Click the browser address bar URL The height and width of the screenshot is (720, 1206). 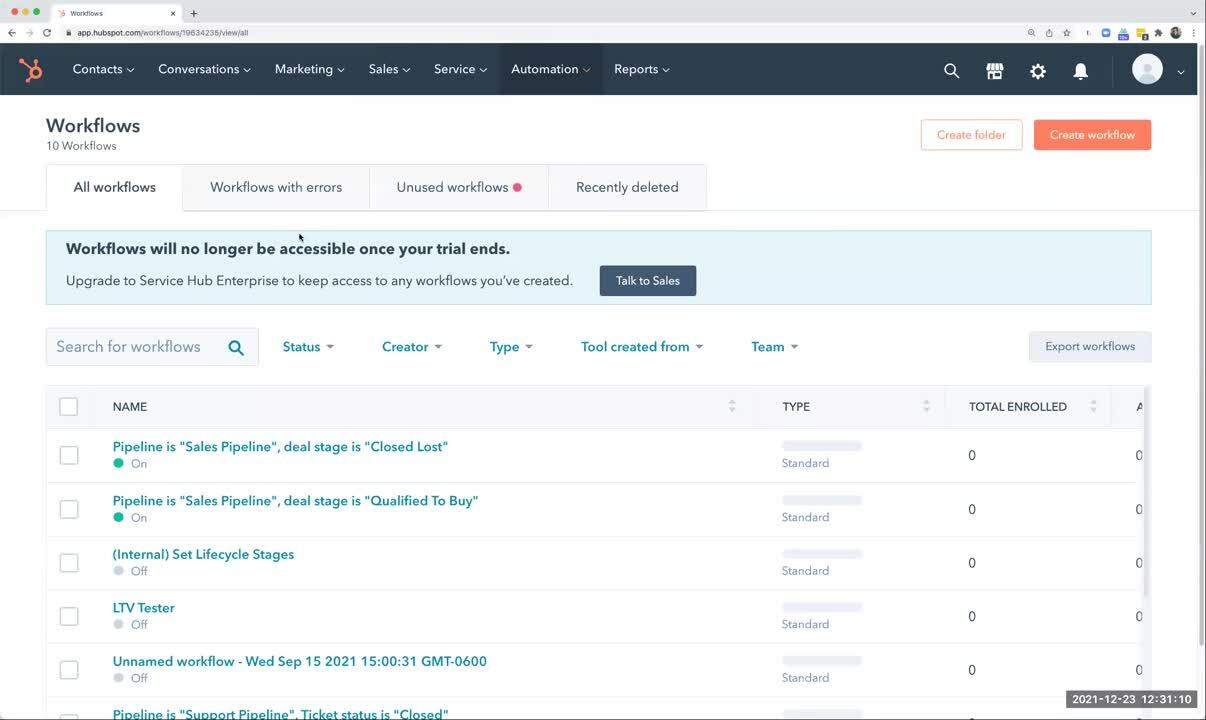click(163, 33)
